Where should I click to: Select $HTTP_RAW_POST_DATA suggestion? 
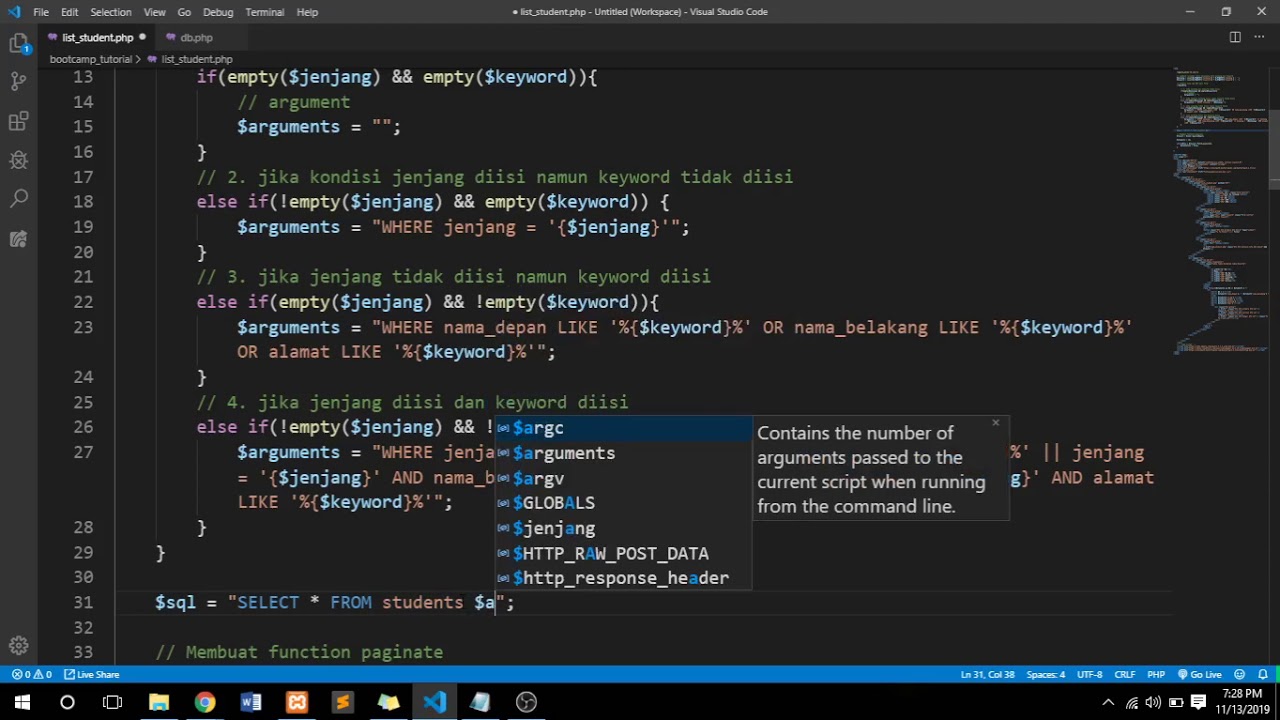click(624, 553)
